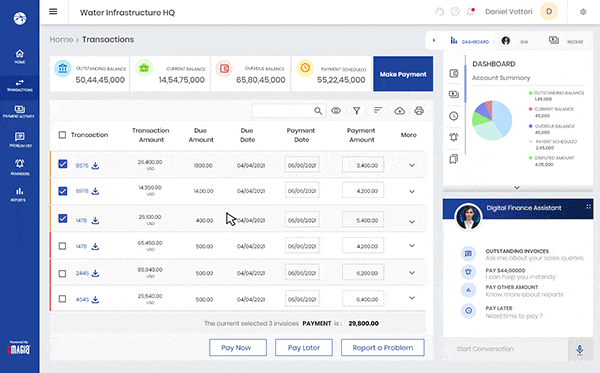Click the headset support icon in header

(x=440, y=12)
